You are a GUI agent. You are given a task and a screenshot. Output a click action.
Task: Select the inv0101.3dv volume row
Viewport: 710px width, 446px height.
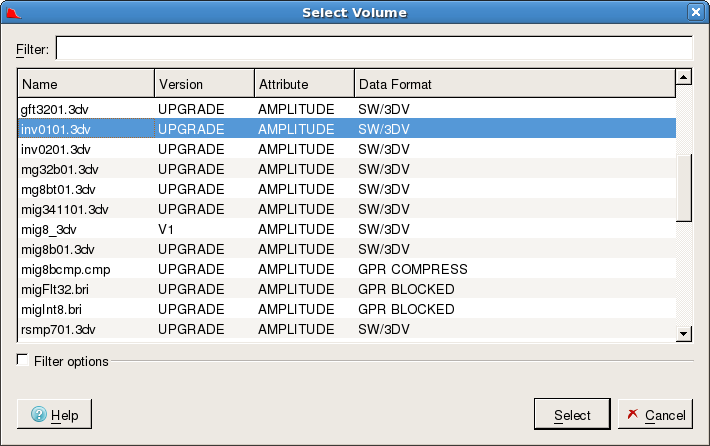tap(347, 129)
